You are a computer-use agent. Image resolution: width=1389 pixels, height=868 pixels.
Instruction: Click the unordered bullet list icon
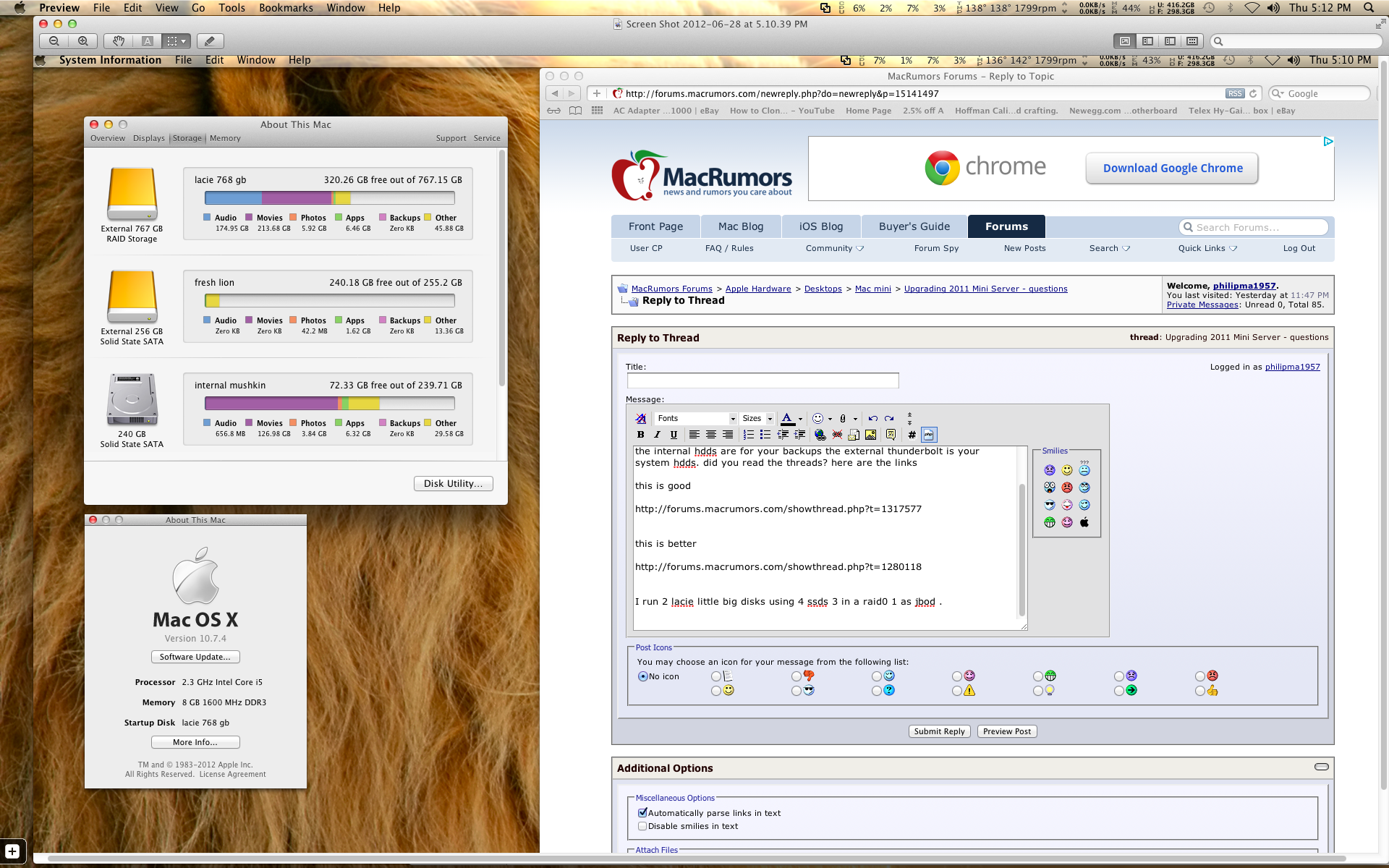pyautogui.click(x=765, y=435)
